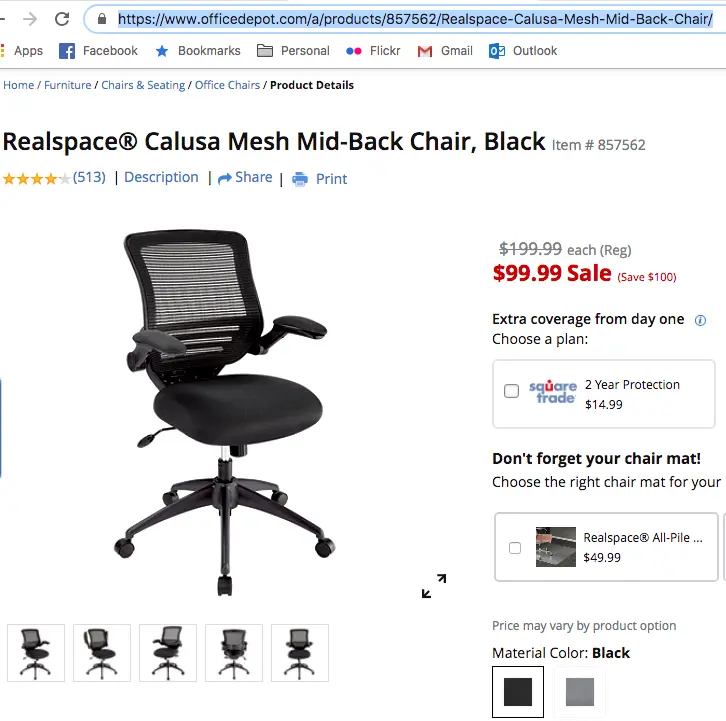Open the Outlook bookmark
726x721 pixels.
(x=523, y=51)
